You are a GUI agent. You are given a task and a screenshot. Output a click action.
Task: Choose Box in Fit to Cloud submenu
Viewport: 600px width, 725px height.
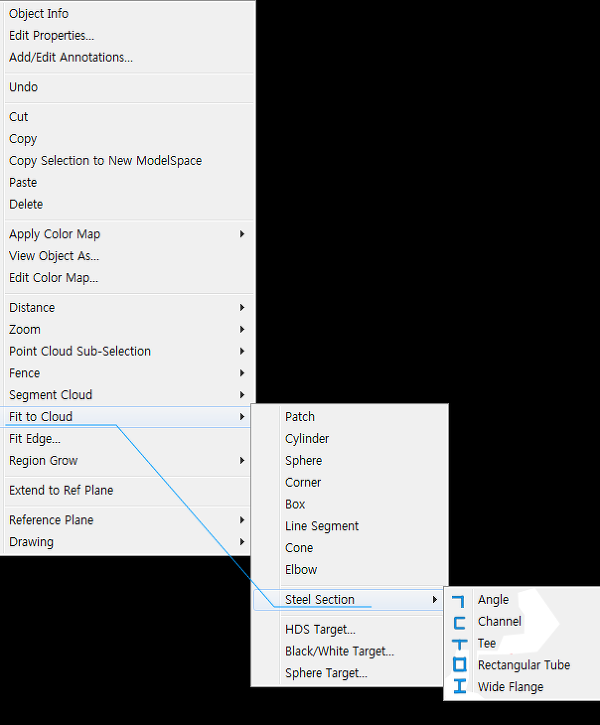tap(295, 504)
